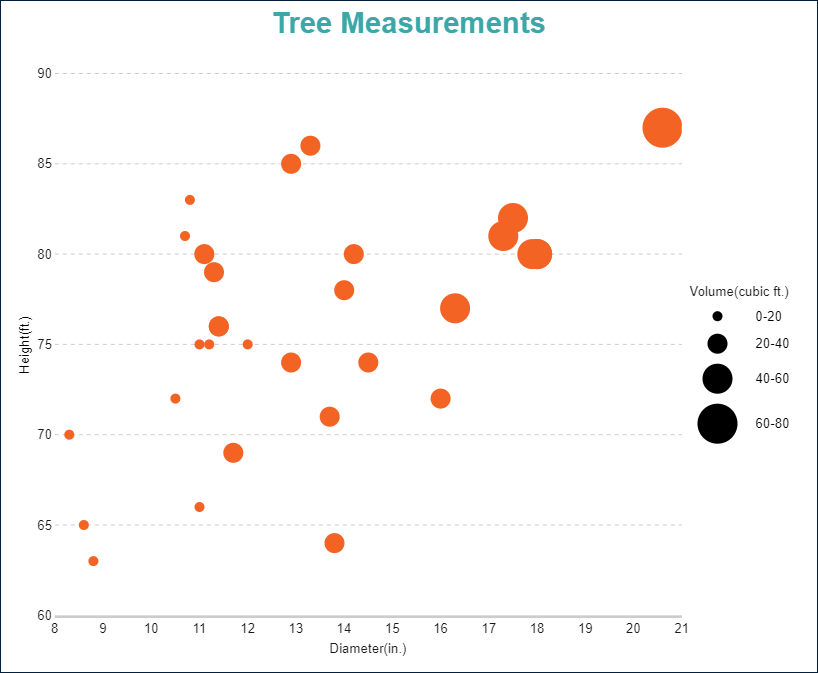This screenshot has width=818, height=673.
Task: Select the small bubble at diameter 10.5, height 72
Action: 175,399
